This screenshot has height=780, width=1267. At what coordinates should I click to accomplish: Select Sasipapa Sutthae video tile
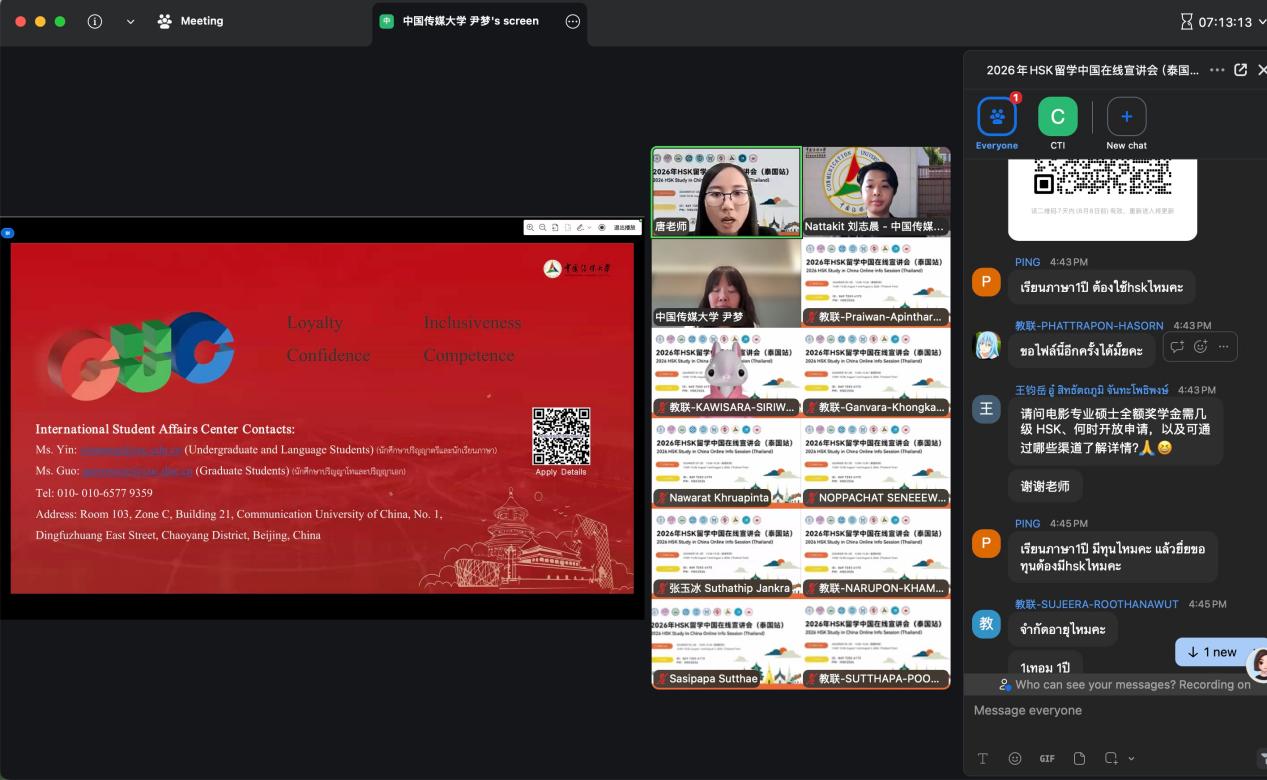pyautogui.click(x=726, y=643)
